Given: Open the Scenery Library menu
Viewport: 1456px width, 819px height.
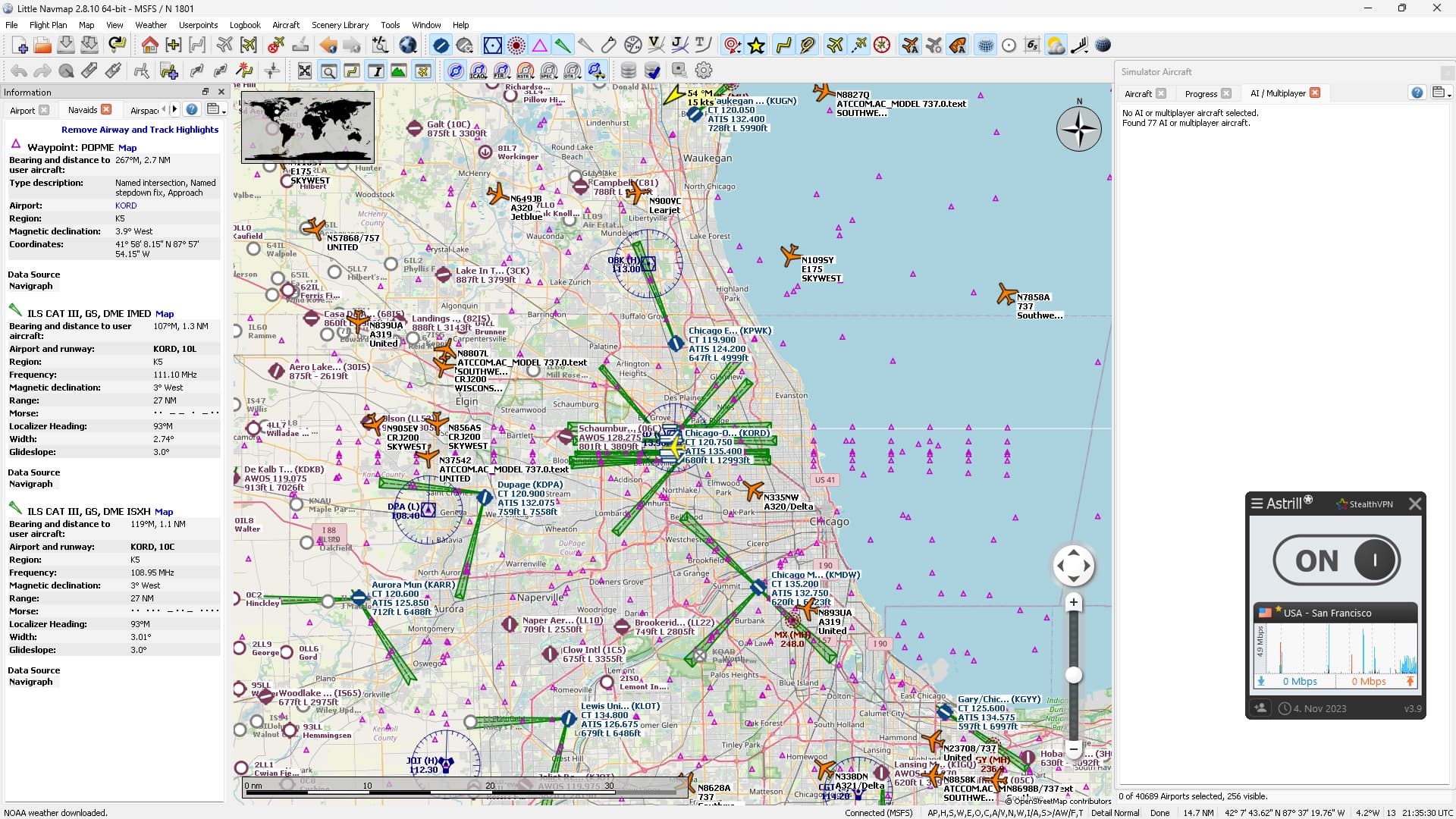Looking at the screenshot, I should (x=340, y=25).
